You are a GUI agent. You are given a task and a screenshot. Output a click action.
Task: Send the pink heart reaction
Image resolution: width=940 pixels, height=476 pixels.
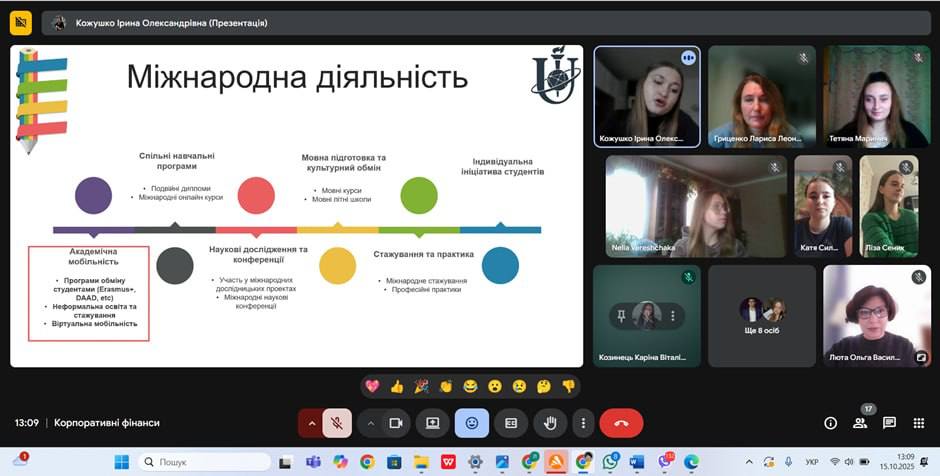pyautogui.click(x=372, y=386)
